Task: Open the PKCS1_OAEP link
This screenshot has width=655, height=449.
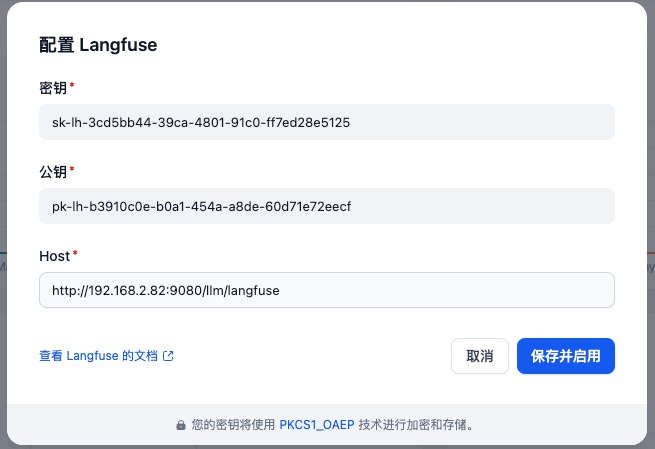Action: [x=317, y=425]
